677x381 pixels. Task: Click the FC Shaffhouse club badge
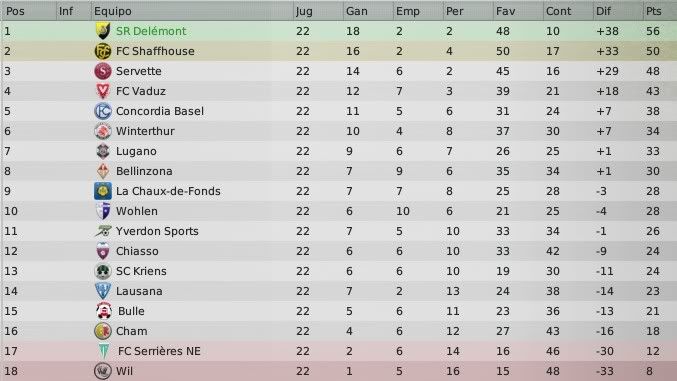click(103, 51)
